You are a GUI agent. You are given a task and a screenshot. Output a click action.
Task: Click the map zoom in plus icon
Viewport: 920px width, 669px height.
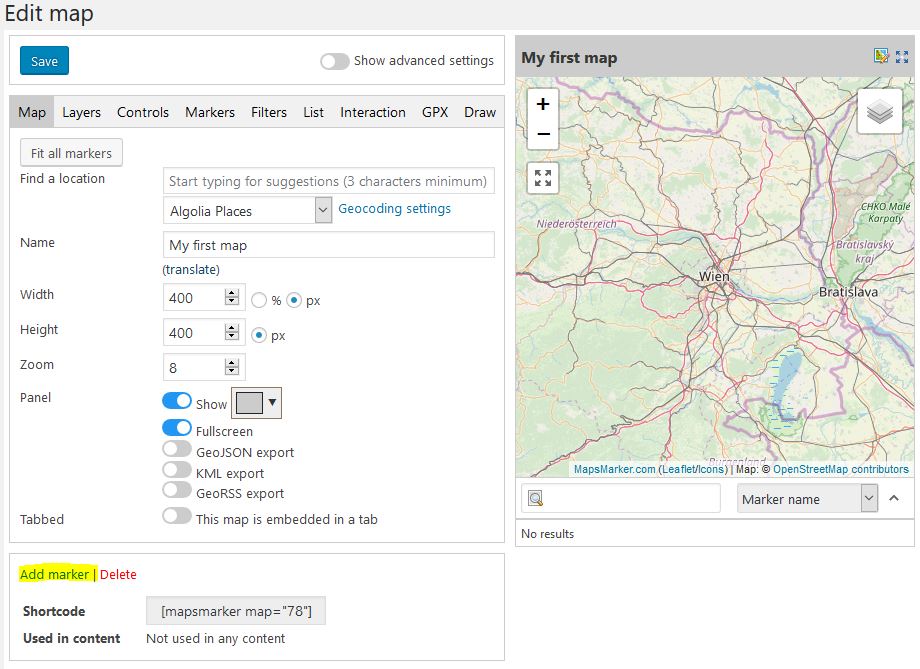tap(543, 104)
